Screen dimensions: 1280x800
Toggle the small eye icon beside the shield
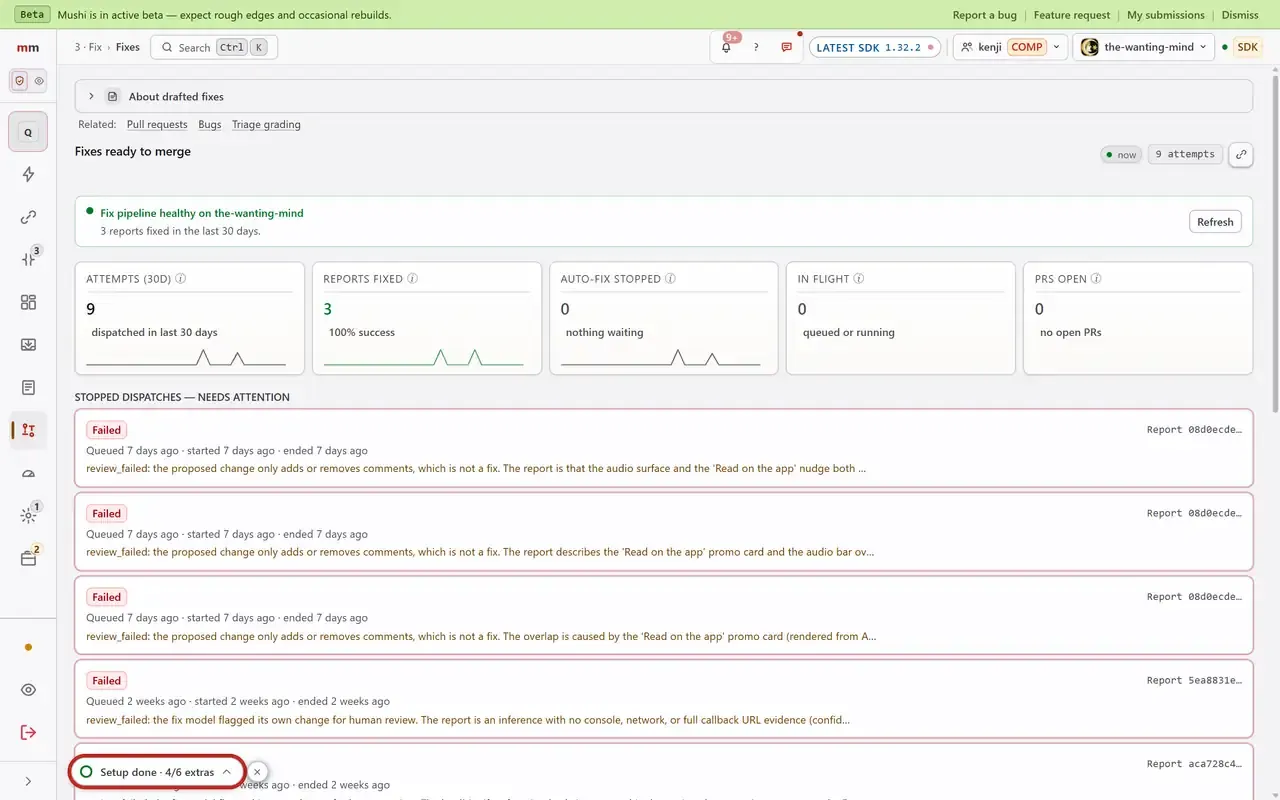click(39, 81)
